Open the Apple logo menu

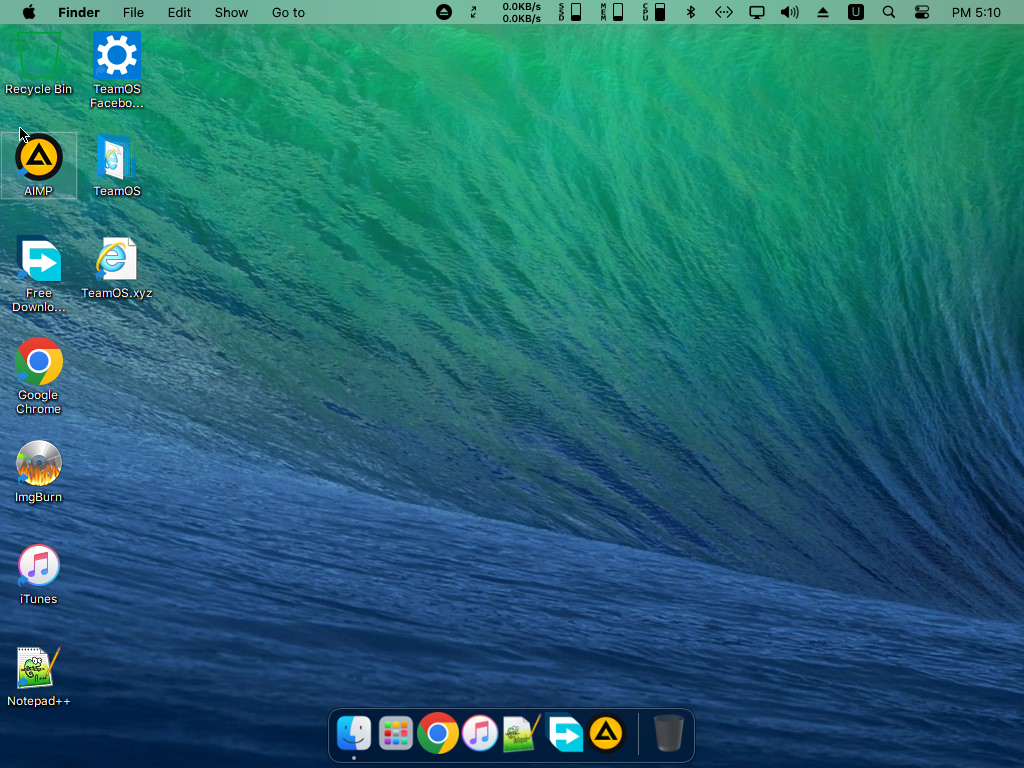29,12
